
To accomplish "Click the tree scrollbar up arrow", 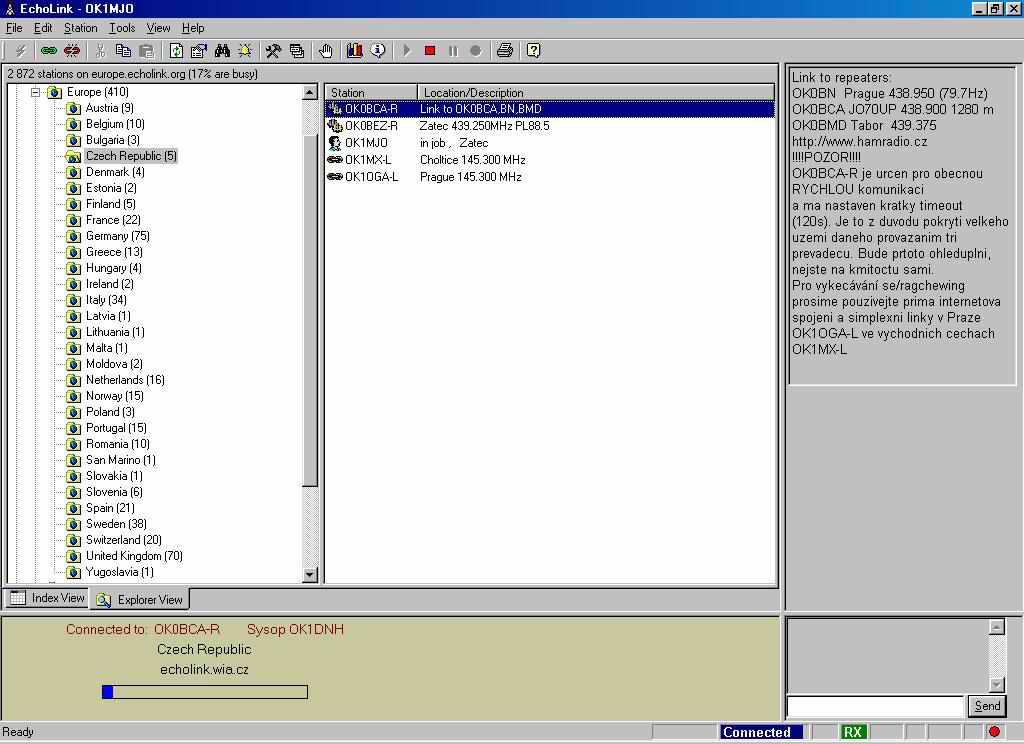I will click(x=310, y=92).
